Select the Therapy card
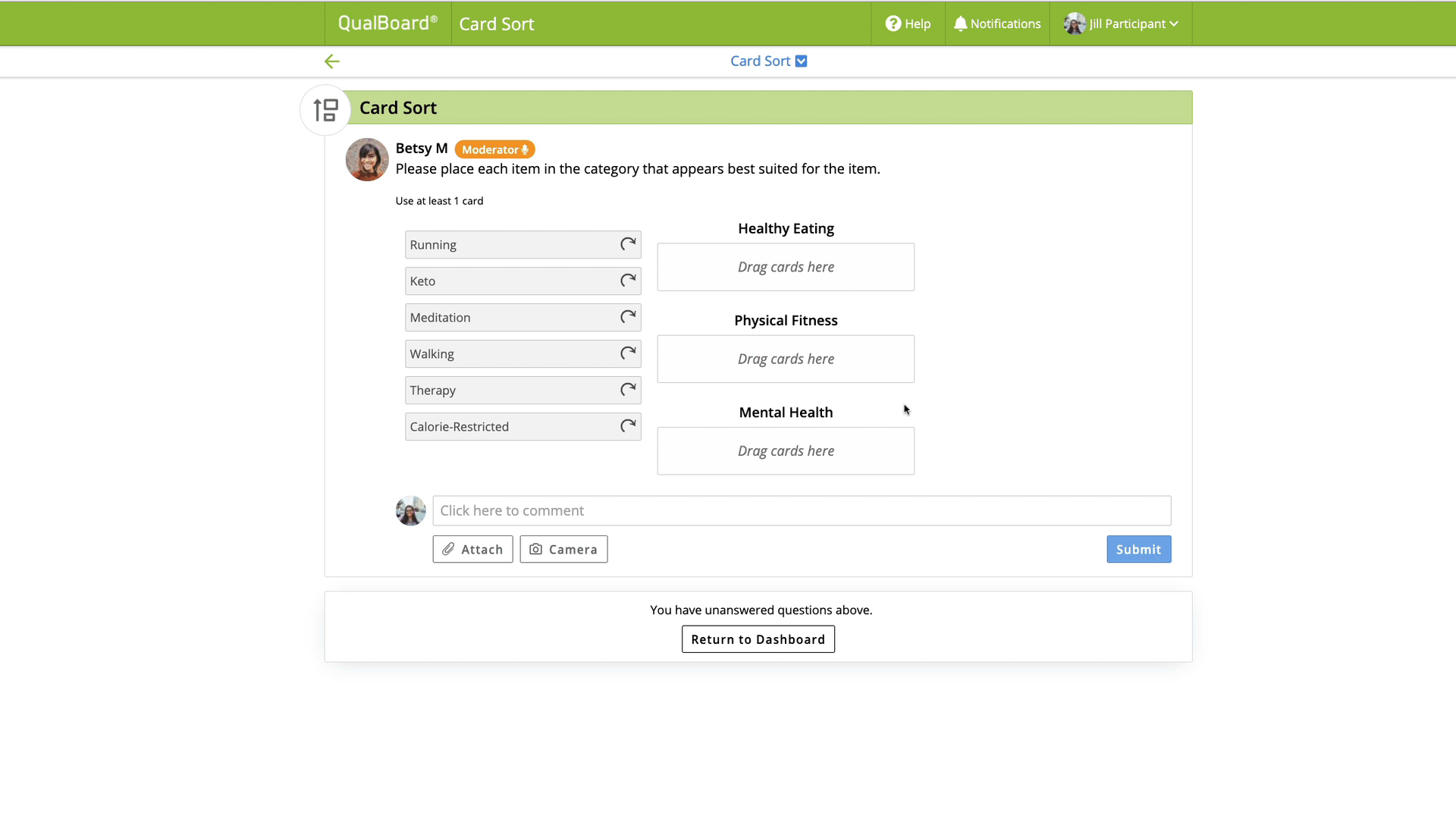1456x819 pixels. (x=523, y=390)
